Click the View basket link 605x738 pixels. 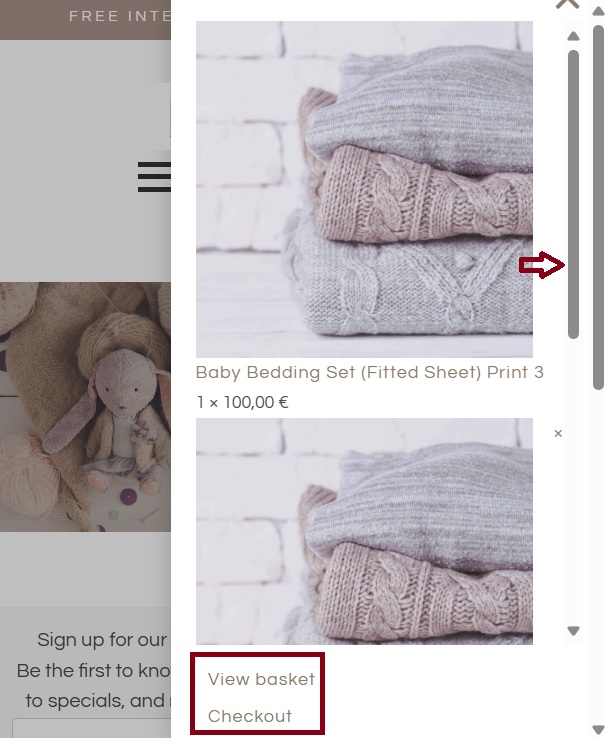(261, 679)
